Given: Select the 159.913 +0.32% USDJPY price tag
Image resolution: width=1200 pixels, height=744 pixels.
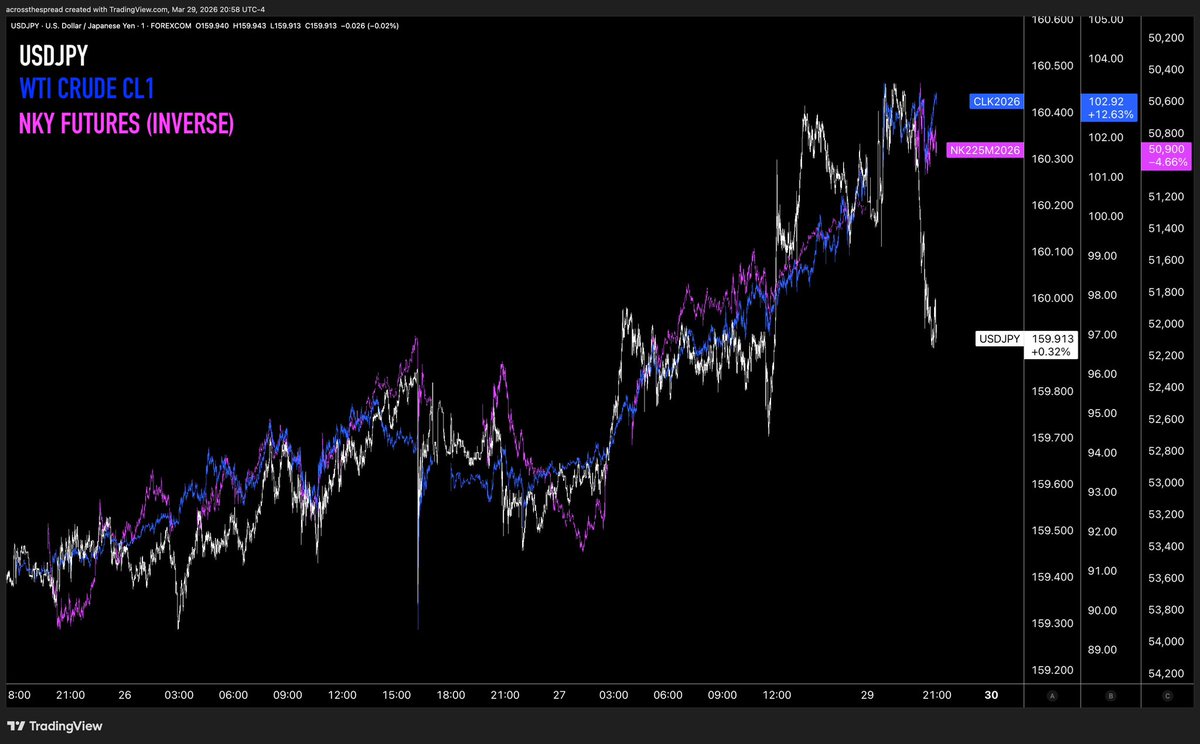Looking at the screenshot, I should pos(1052,345).
